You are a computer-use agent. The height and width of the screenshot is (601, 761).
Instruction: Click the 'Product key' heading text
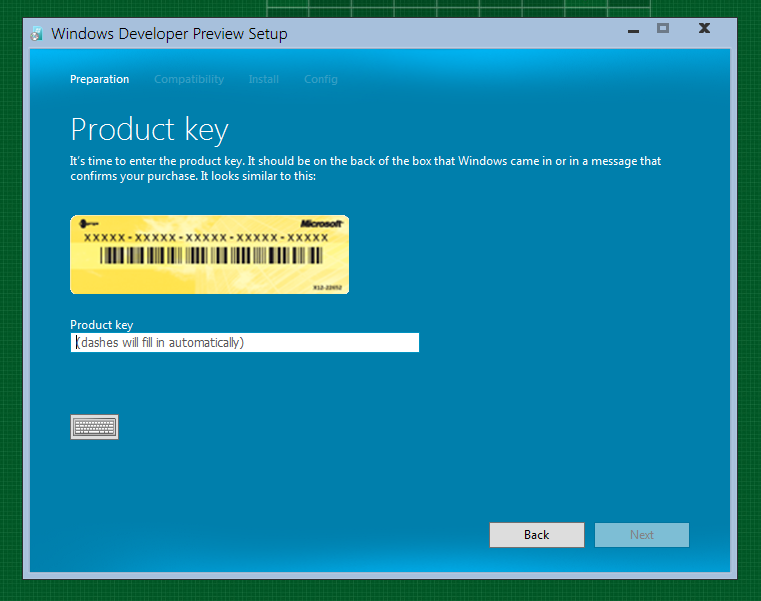coord(149,130)
